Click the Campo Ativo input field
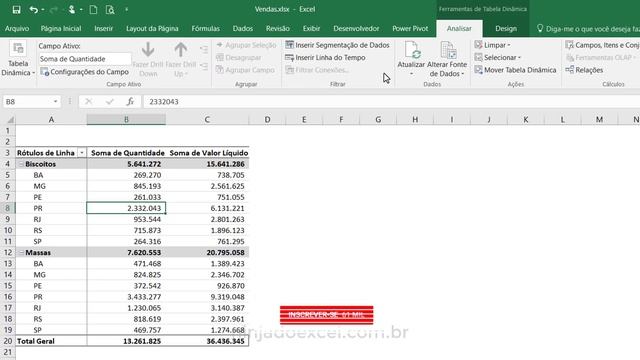This screenshot has width=640, height=360. [85, 59]
